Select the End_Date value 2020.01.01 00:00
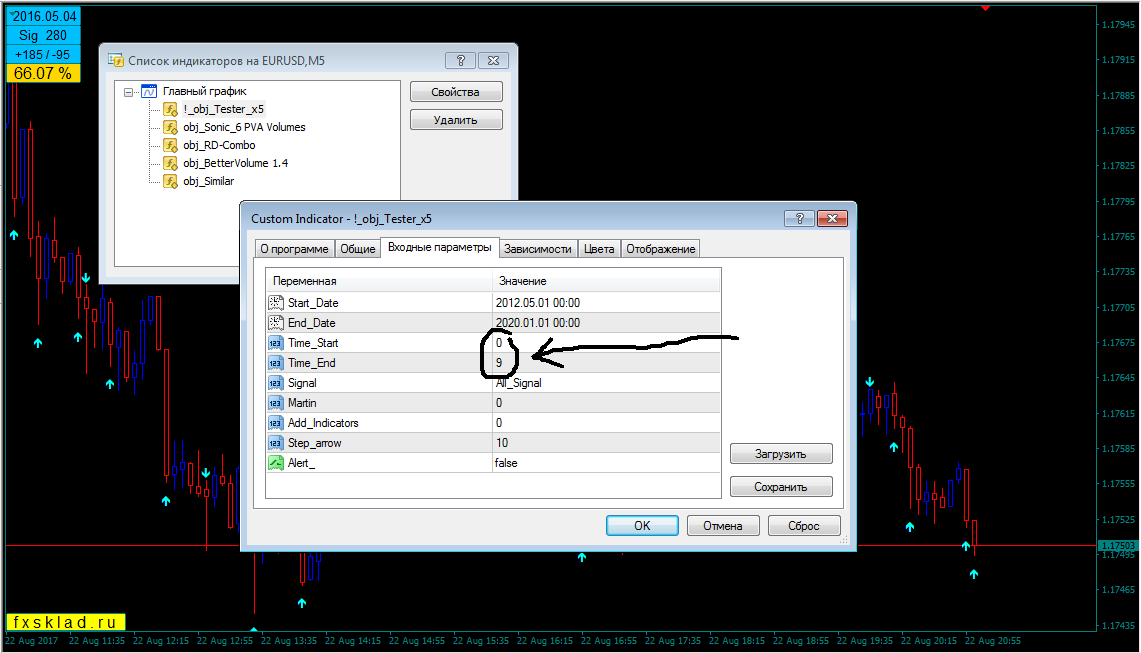This screenshot has height=653, width=1141. [607, 322]
